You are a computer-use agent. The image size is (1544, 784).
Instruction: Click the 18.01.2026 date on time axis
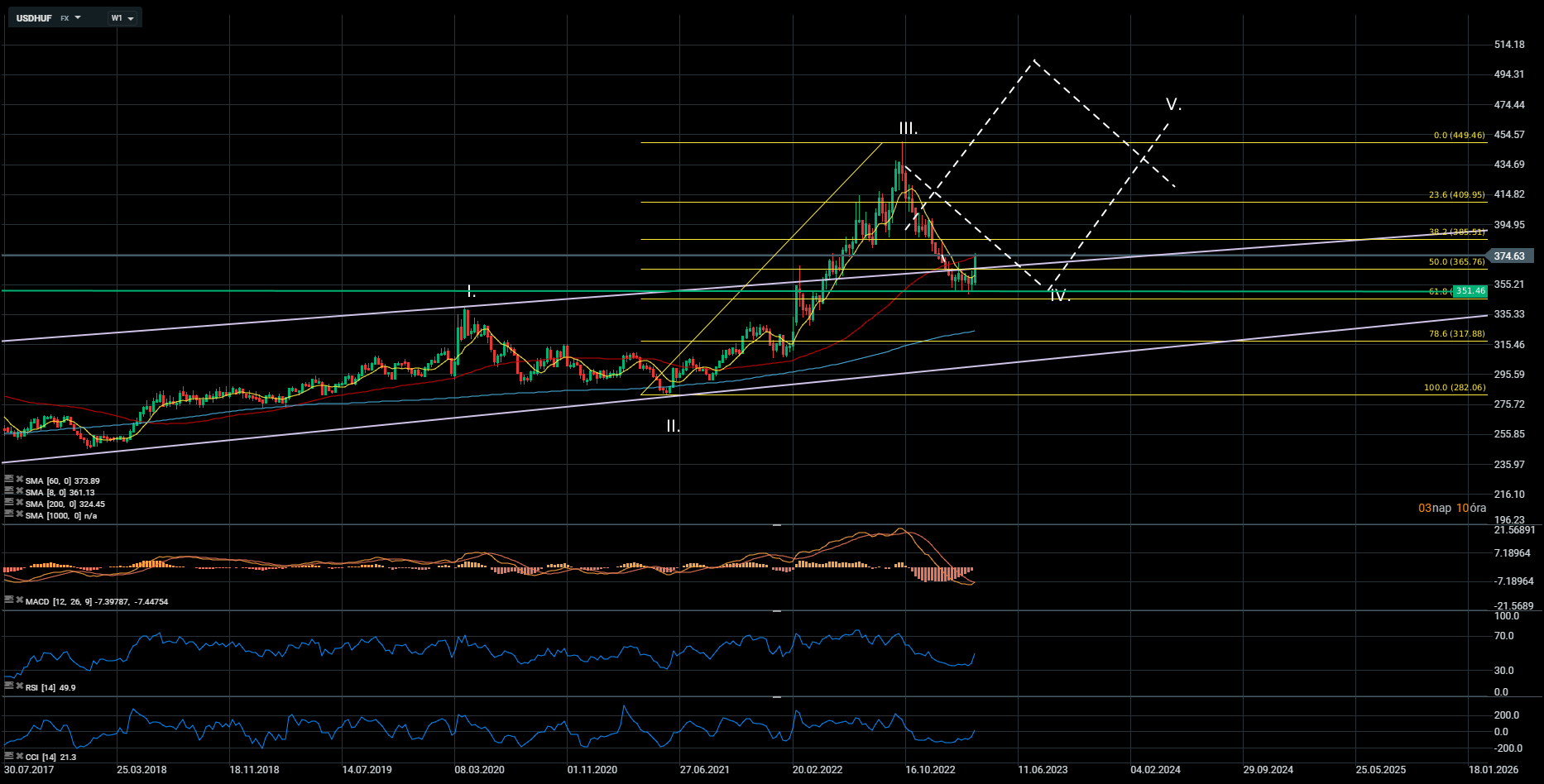(x=1494, y=770)
